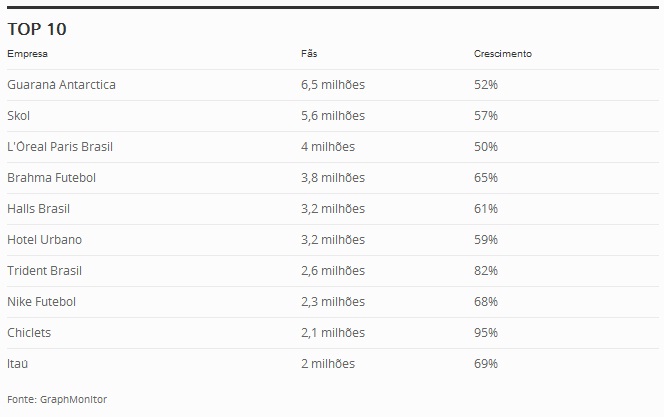
Task: Select the Empresa column header
Action: [x=28, y=54]
